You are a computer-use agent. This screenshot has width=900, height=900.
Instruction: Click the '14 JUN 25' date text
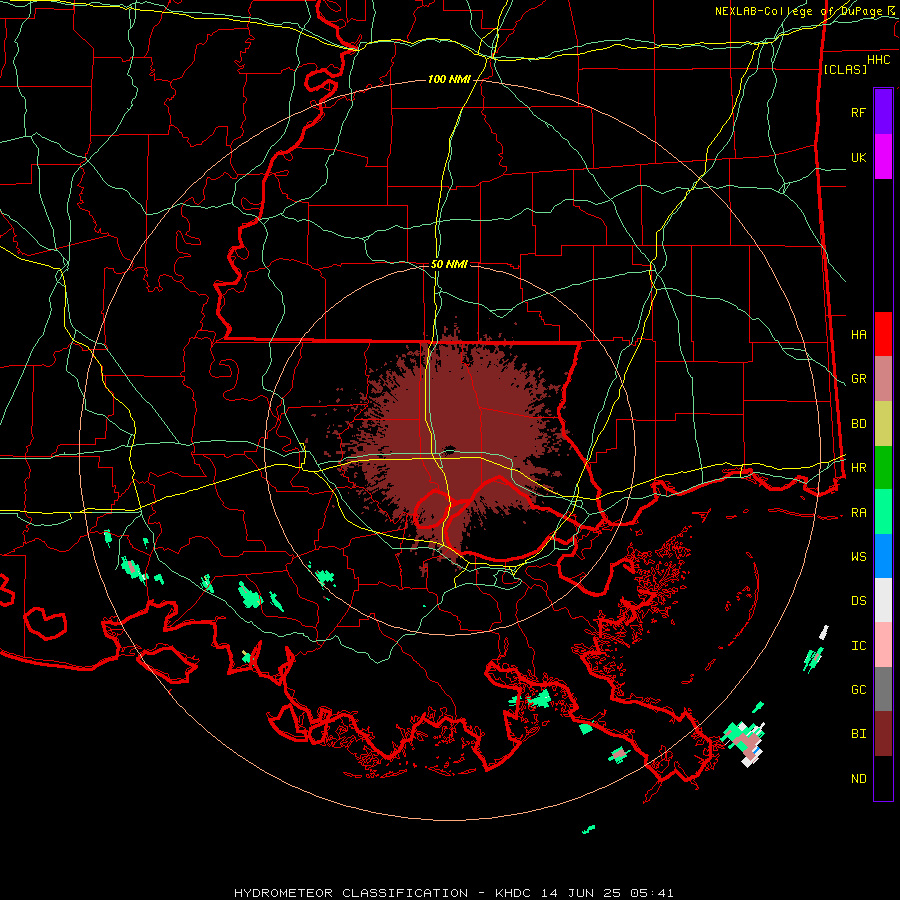[x=581, y=893]
